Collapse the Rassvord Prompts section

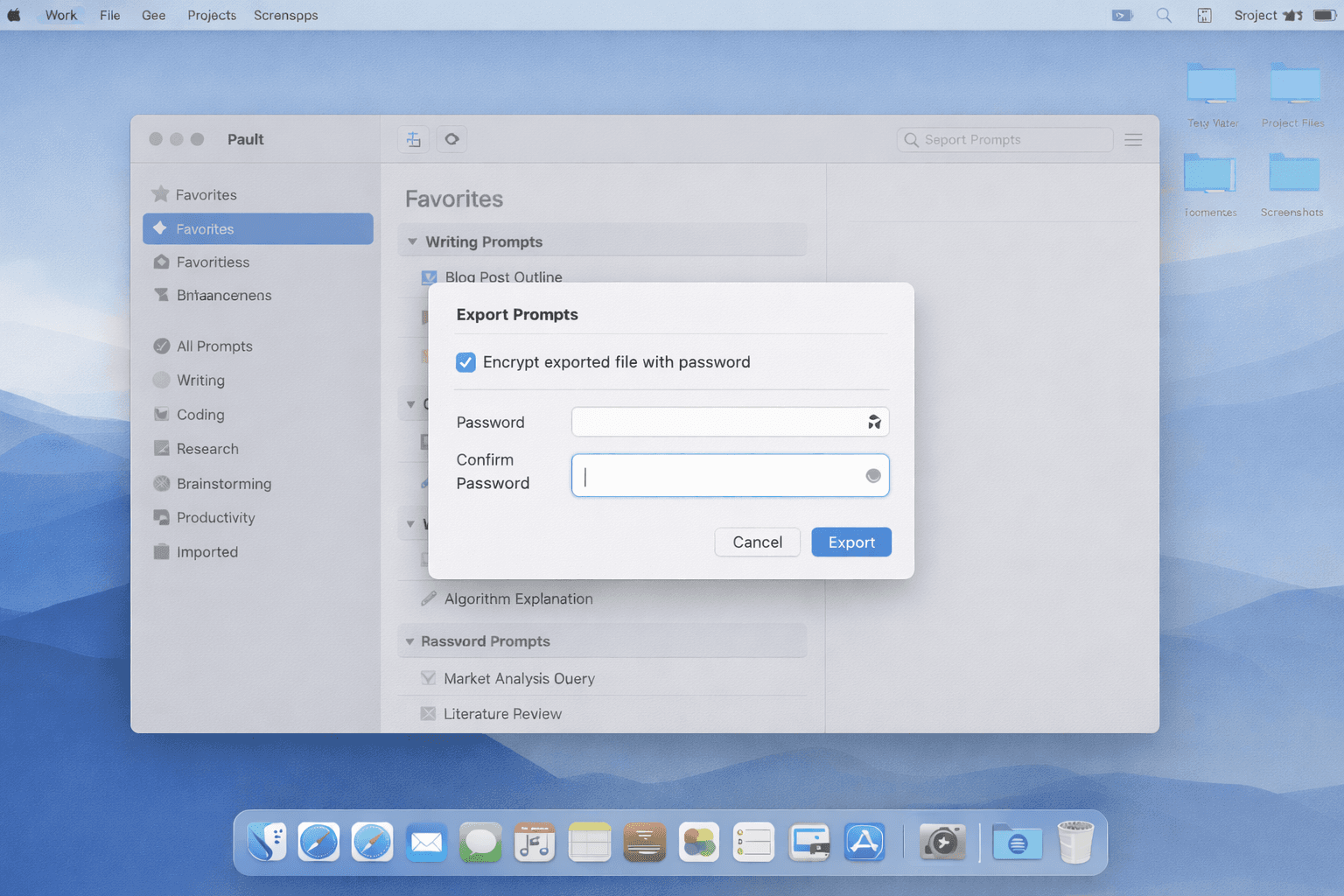(x=409, y=641)
